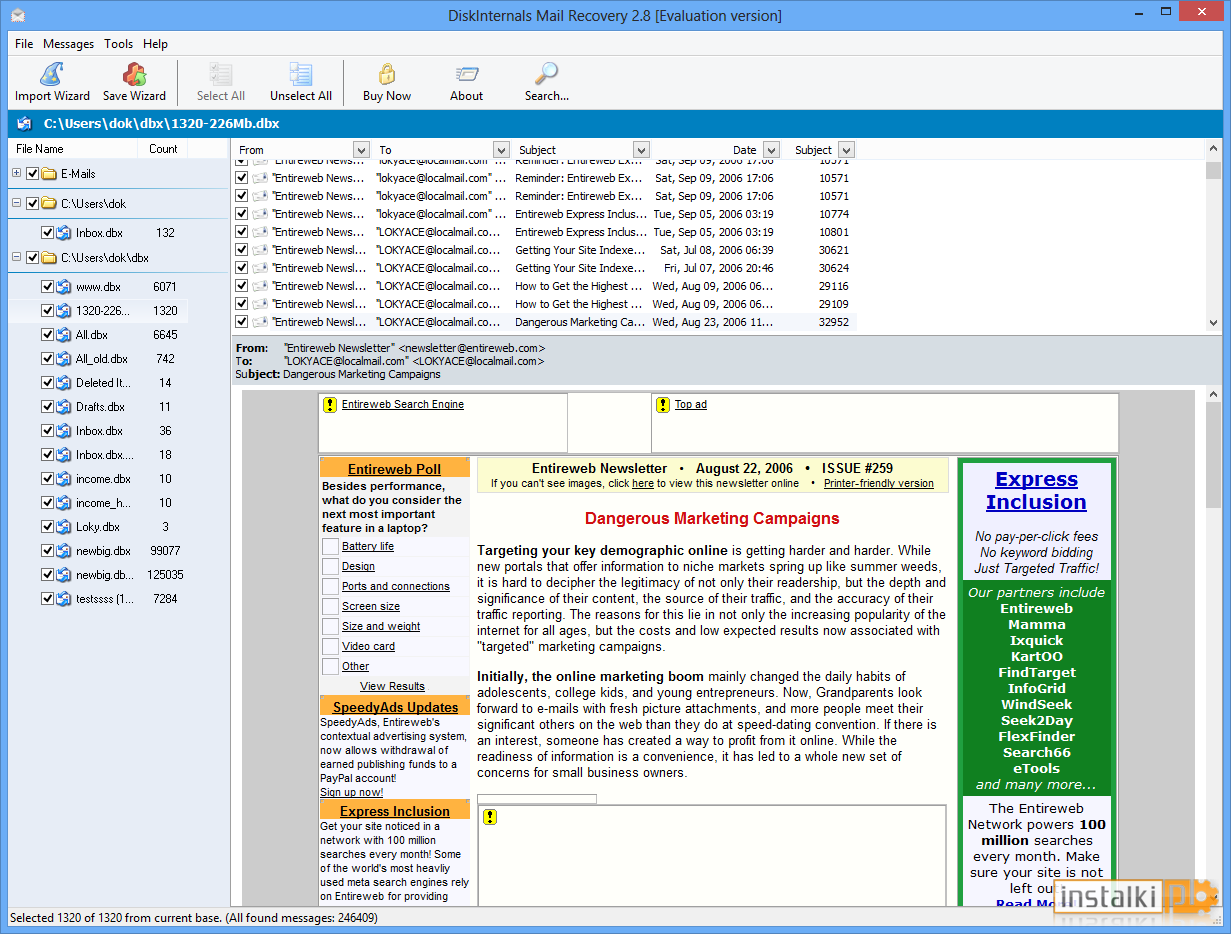Click the newbig.dbx file icon
This screenshot has height=934, width=1231.
click(63, 551)
